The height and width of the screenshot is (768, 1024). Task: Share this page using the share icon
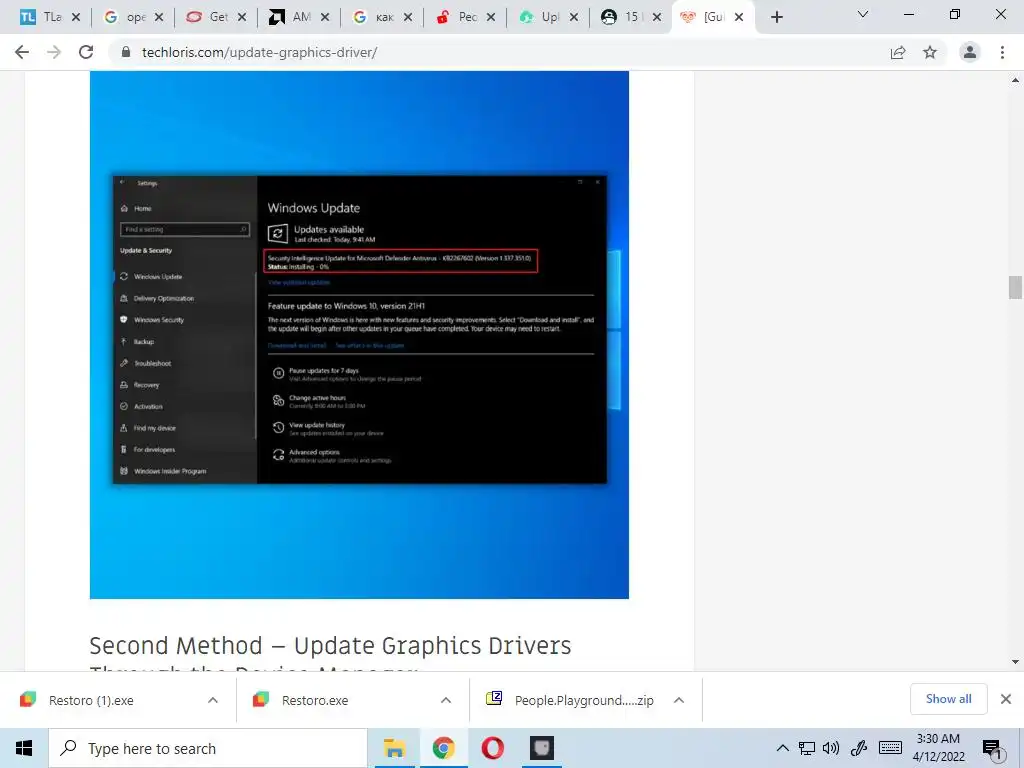coord(898,52)
